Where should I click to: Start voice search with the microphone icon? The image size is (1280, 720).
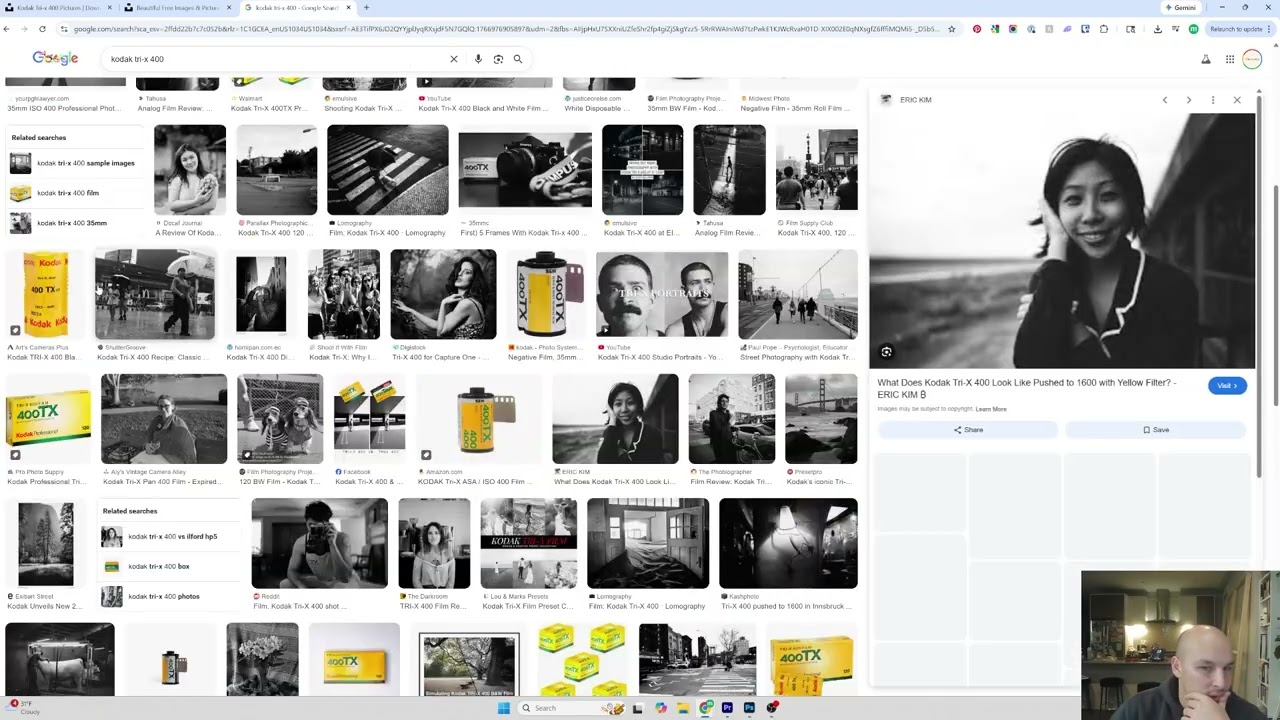pyautogui.click(x=478, y=59)
